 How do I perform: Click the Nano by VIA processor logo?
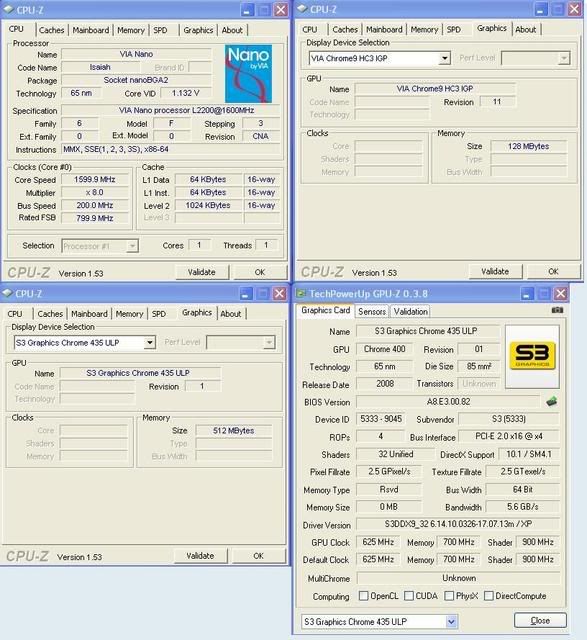tap(248, 73)
